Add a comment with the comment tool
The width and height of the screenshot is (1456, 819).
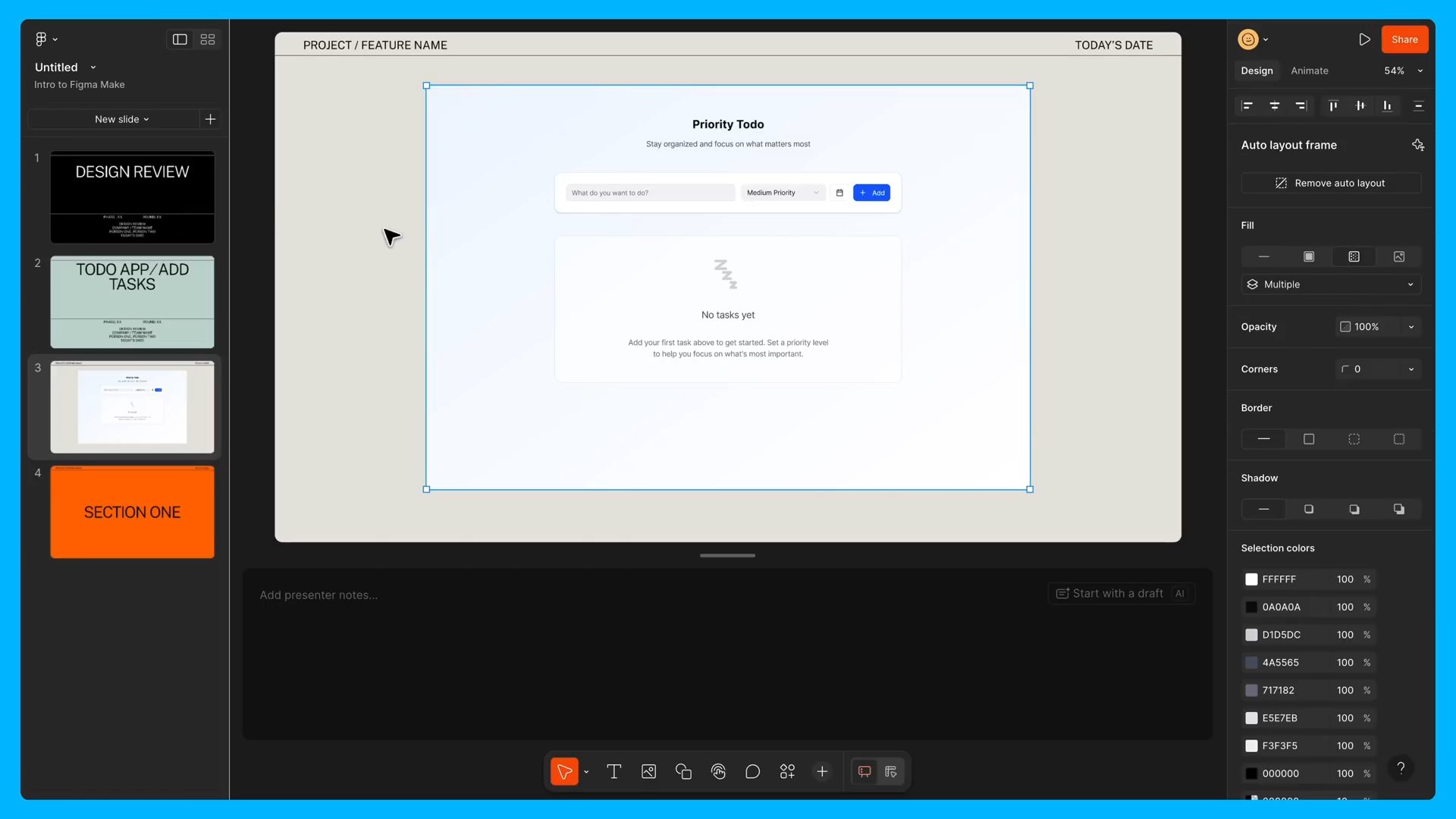tap(753, 771)
